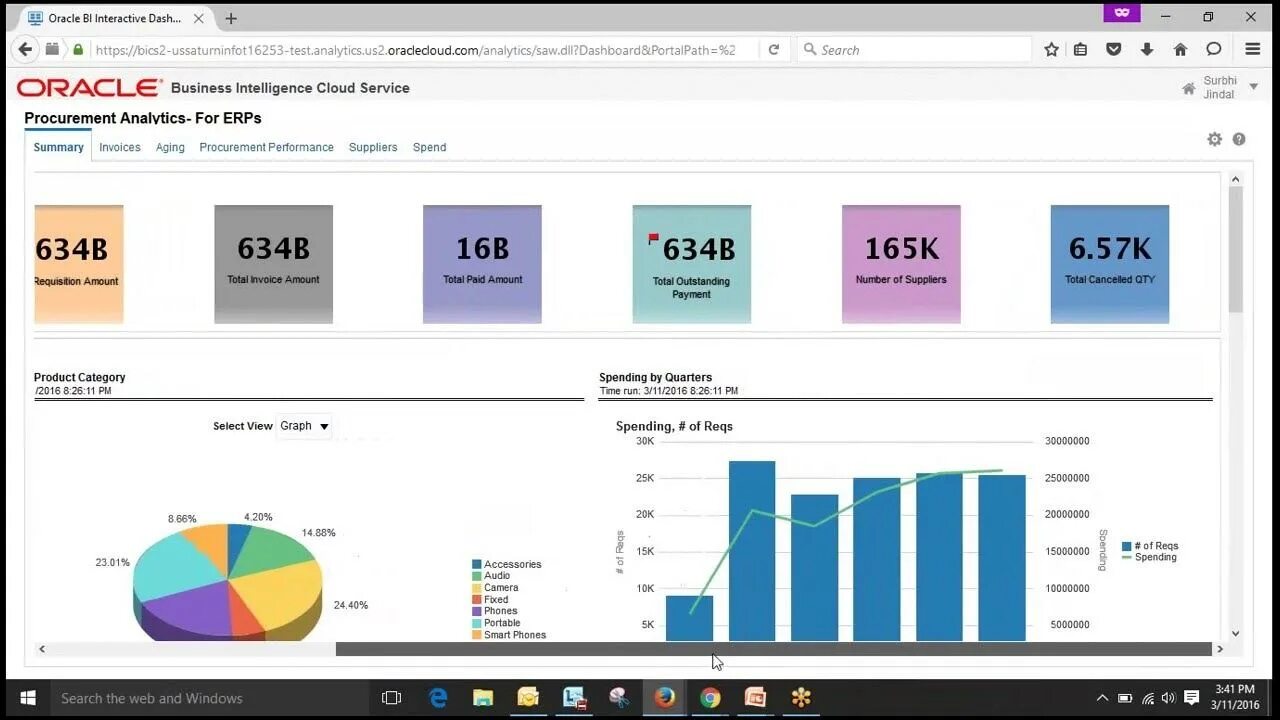Open the Pocket icon in Firefox toolbar
The image size is (1280, 720).
1113,49
